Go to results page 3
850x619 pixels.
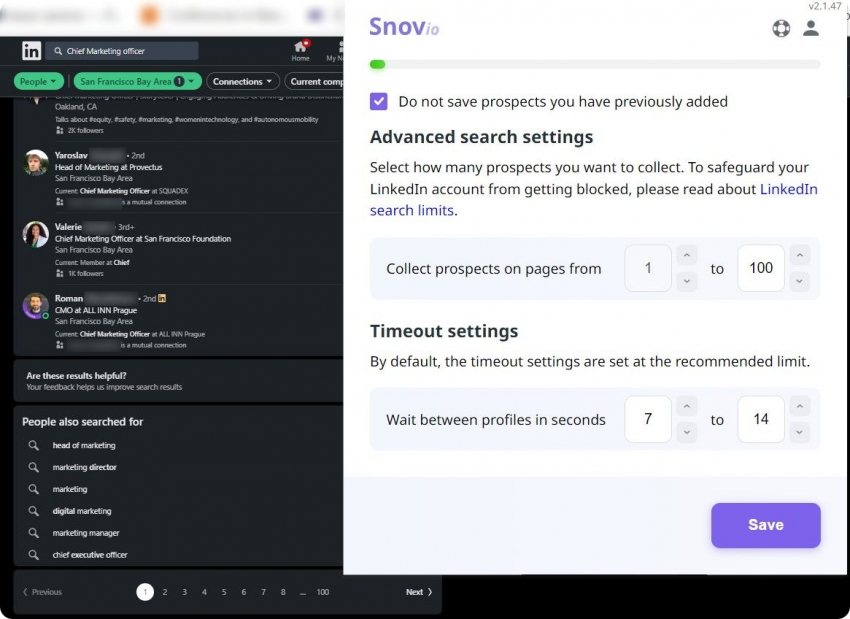tap(184, 592)
